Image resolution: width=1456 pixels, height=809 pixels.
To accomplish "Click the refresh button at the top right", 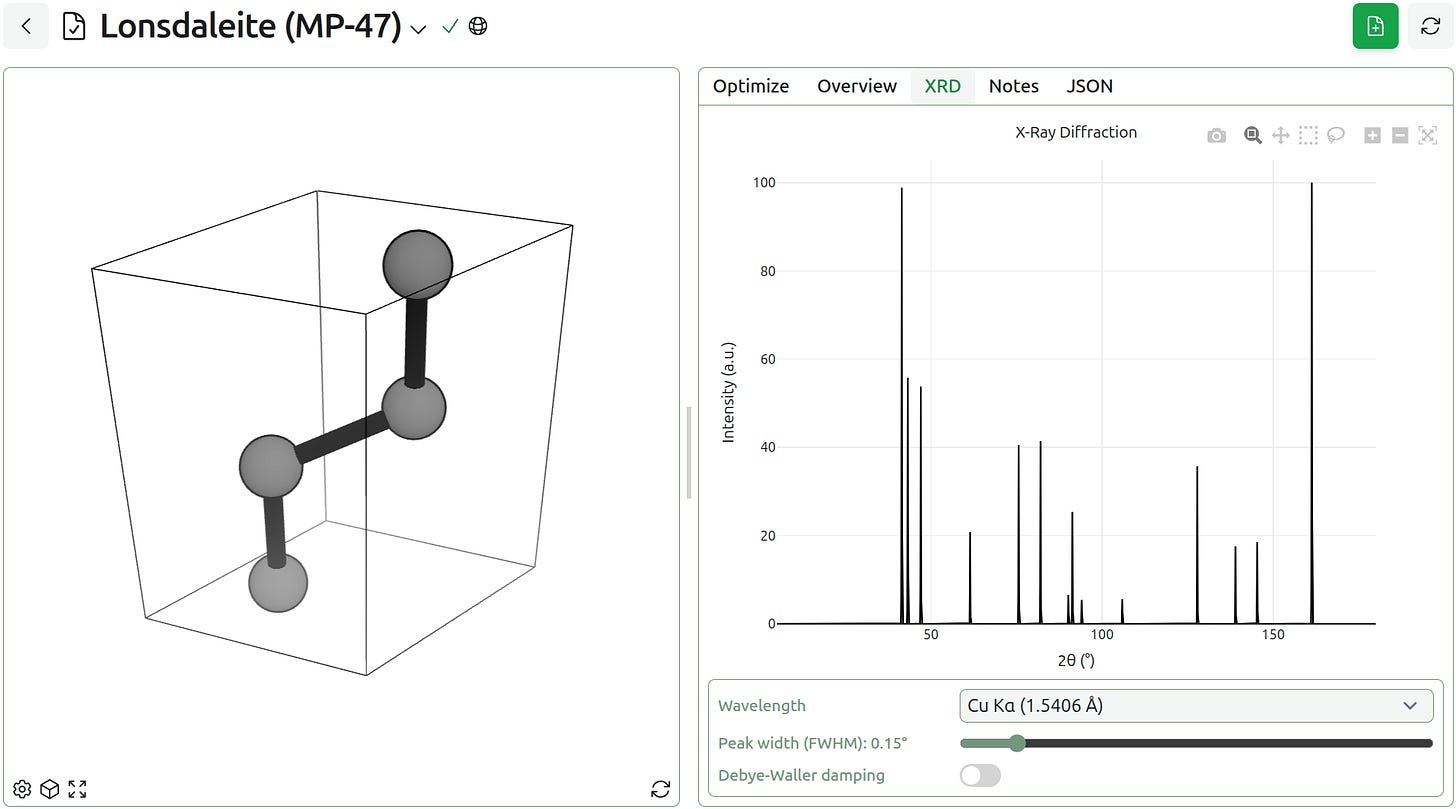I will [1430, 26].
